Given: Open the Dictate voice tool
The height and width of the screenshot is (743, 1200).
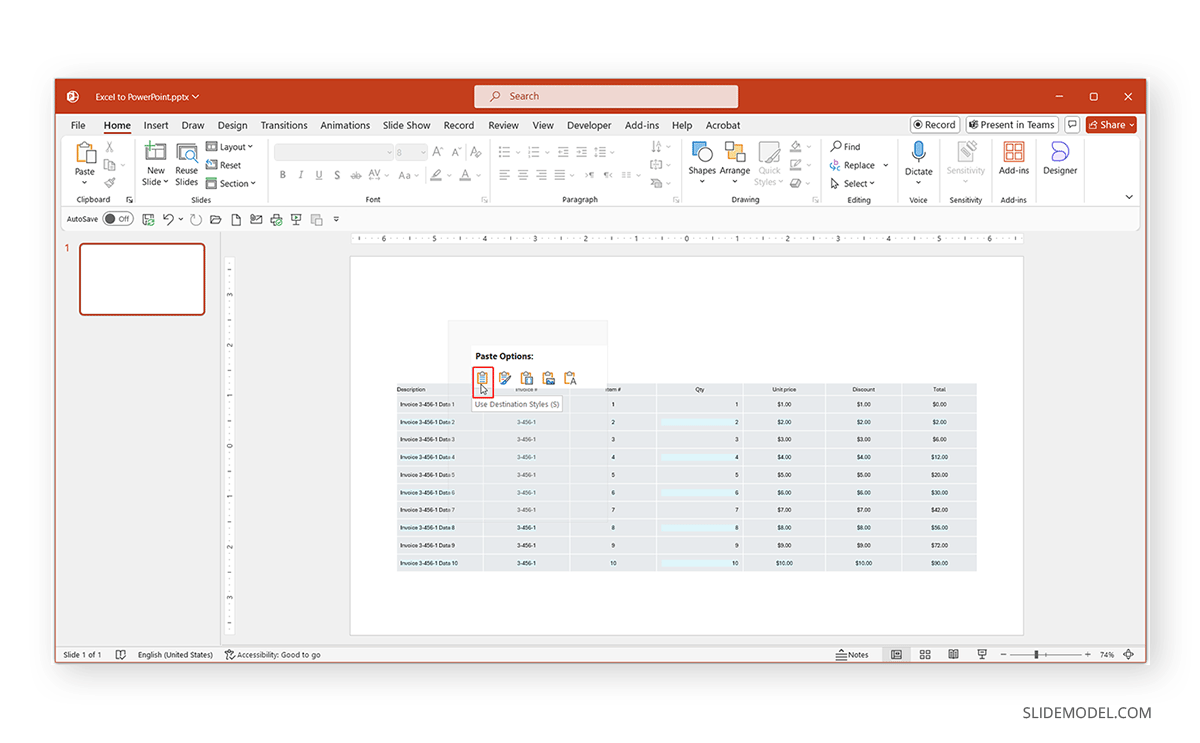Looking at the screenshot, I should [918, 160].
